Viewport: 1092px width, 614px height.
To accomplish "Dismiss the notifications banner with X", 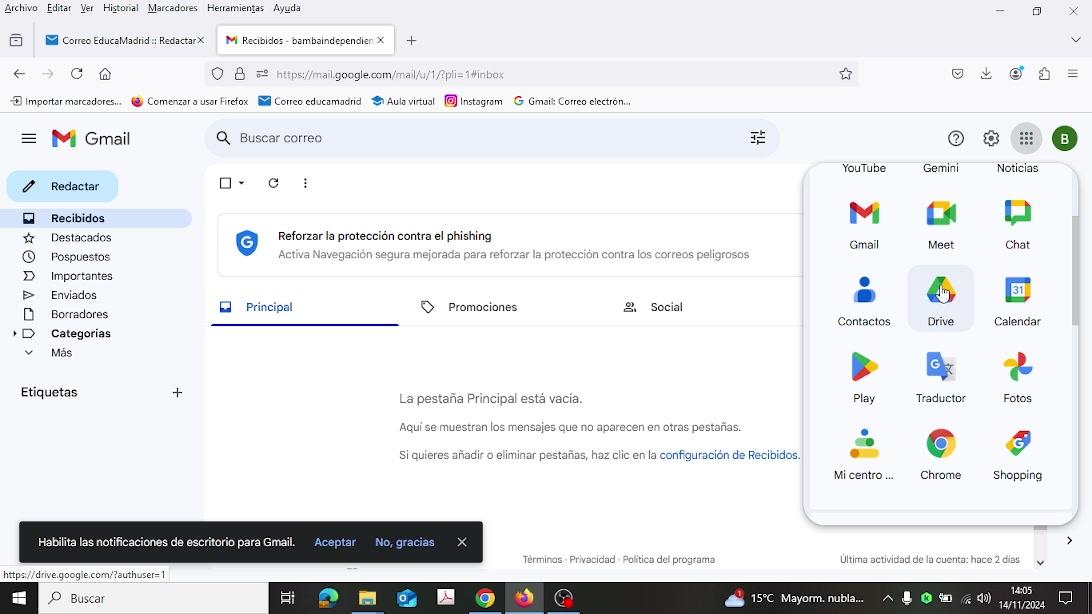I will coord(462,542).
